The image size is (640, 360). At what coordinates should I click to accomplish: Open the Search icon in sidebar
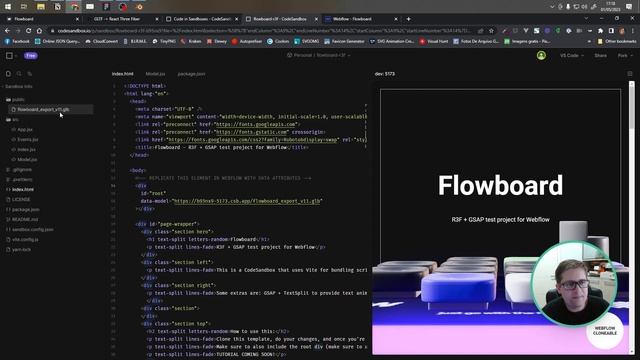click(19, 74)
